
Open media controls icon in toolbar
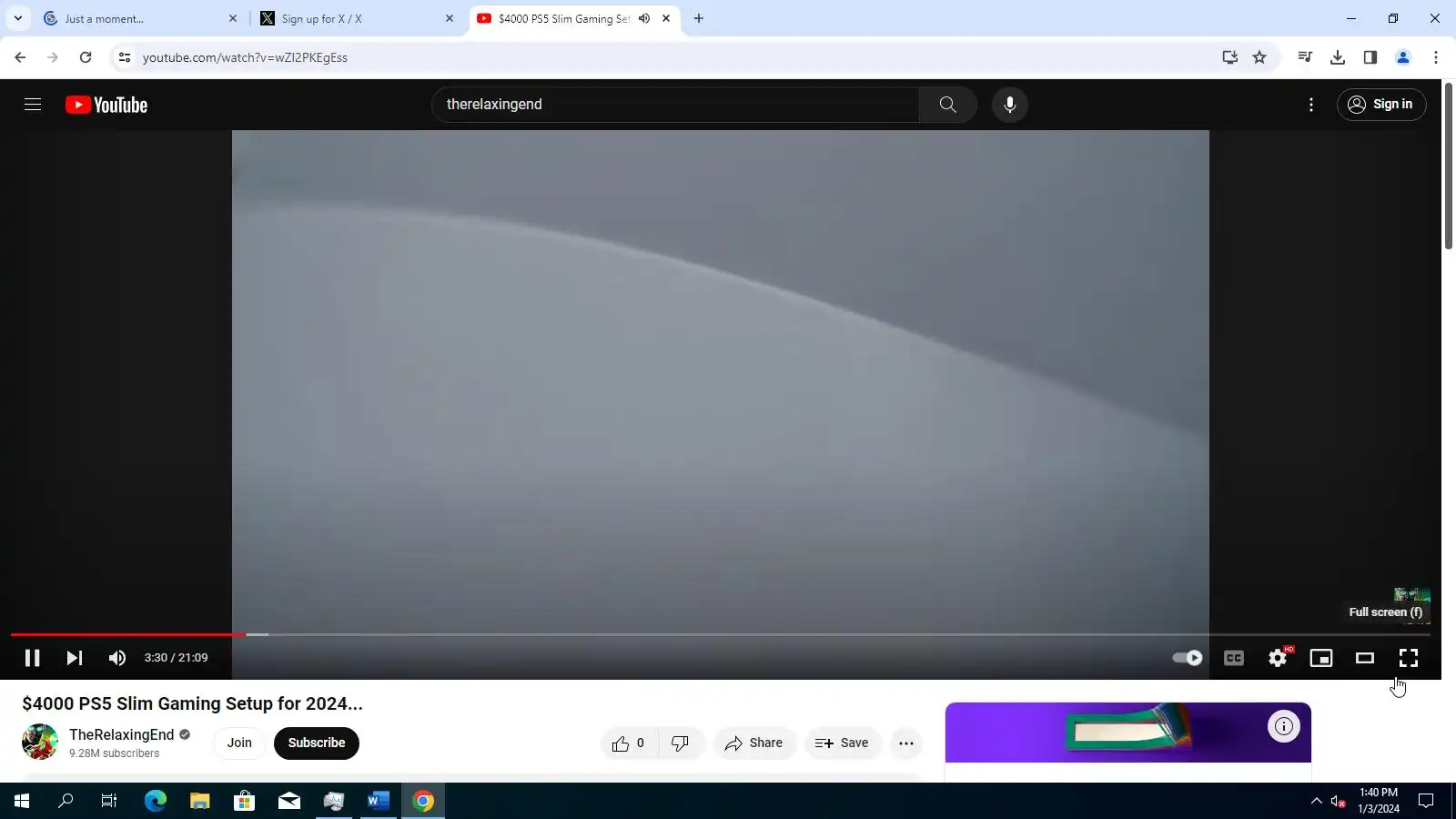tap(1305, 57)
